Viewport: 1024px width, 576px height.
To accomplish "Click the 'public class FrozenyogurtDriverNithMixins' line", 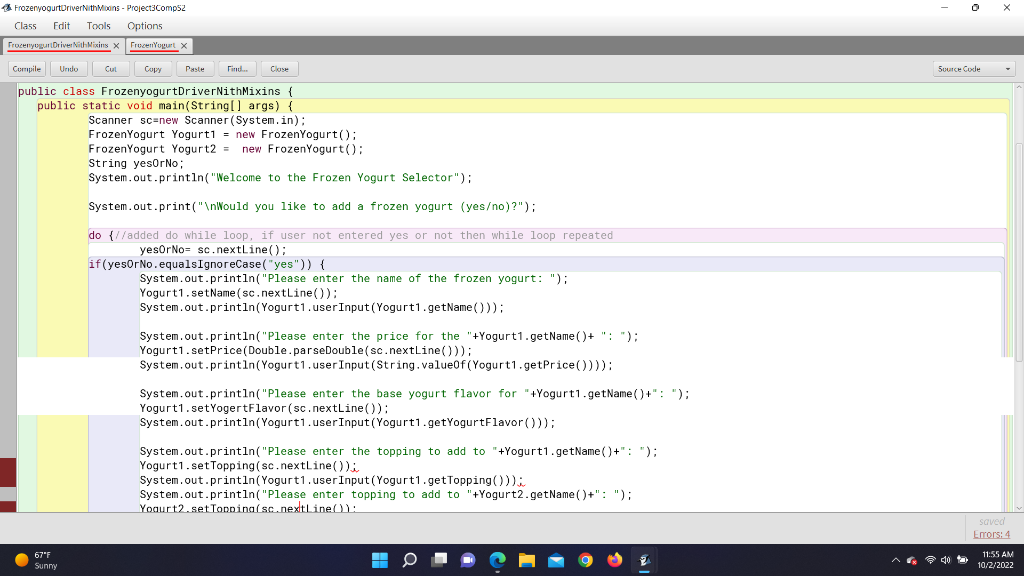I will pyautogui.click(x=155, y=91).
